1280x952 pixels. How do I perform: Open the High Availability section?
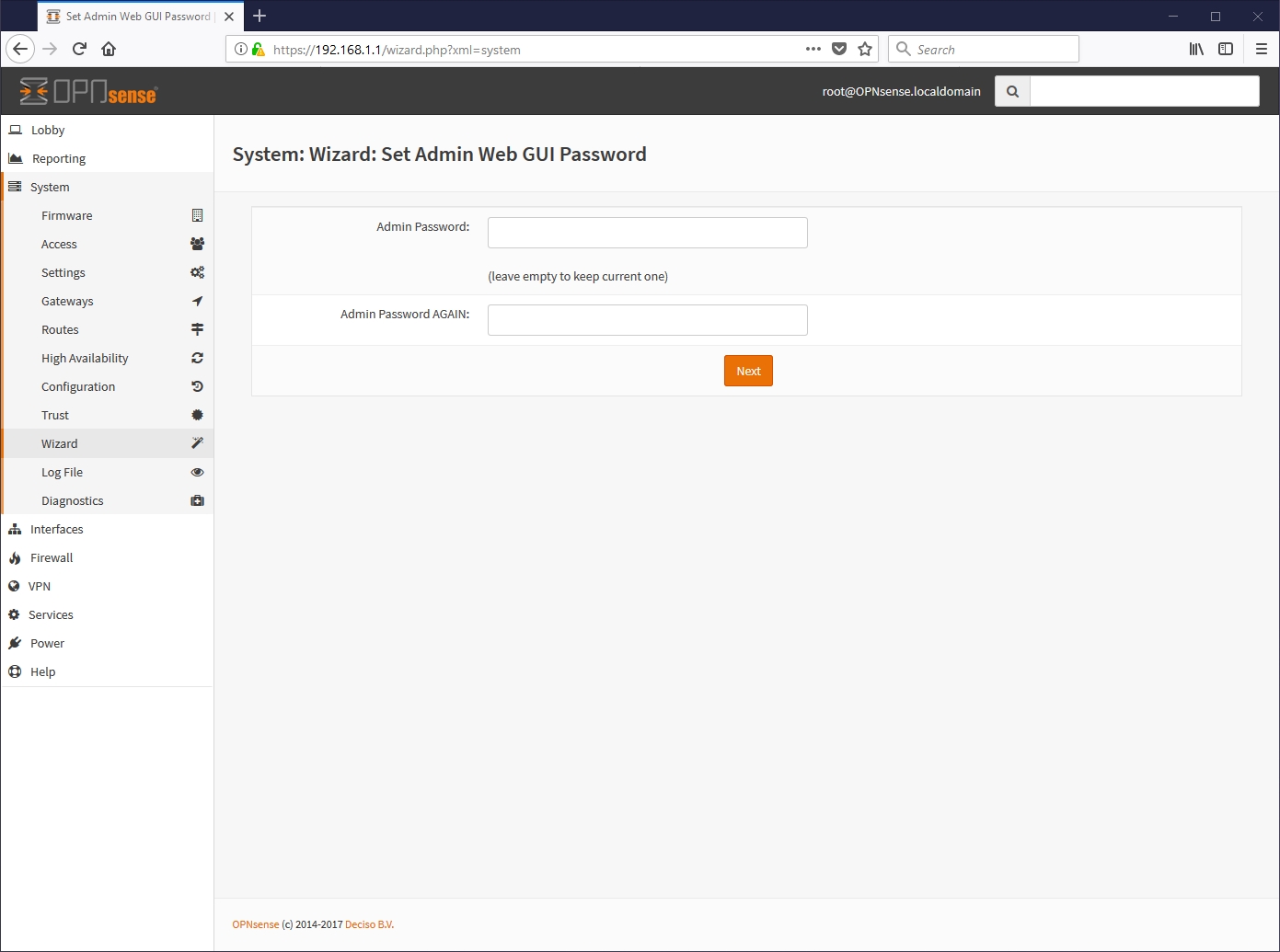click(x=85, y=359)
